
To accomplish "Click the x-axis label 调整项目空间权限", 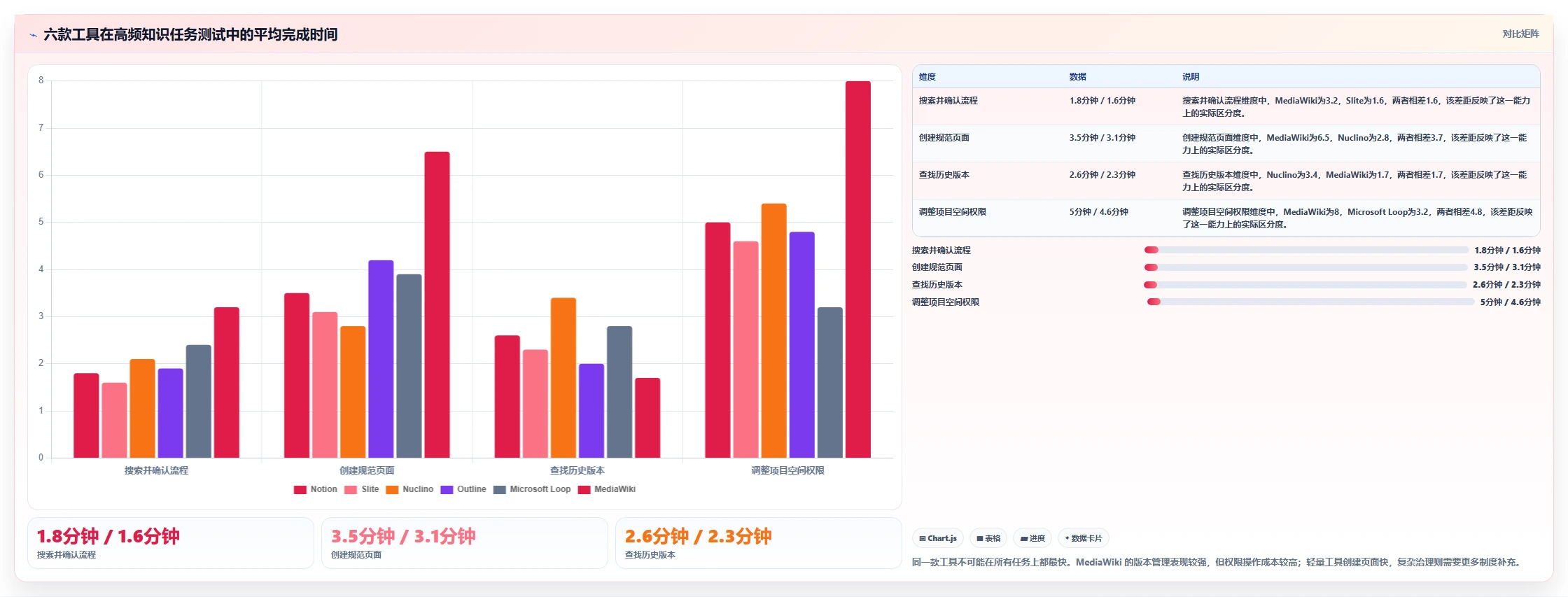I will click(787, 470).
